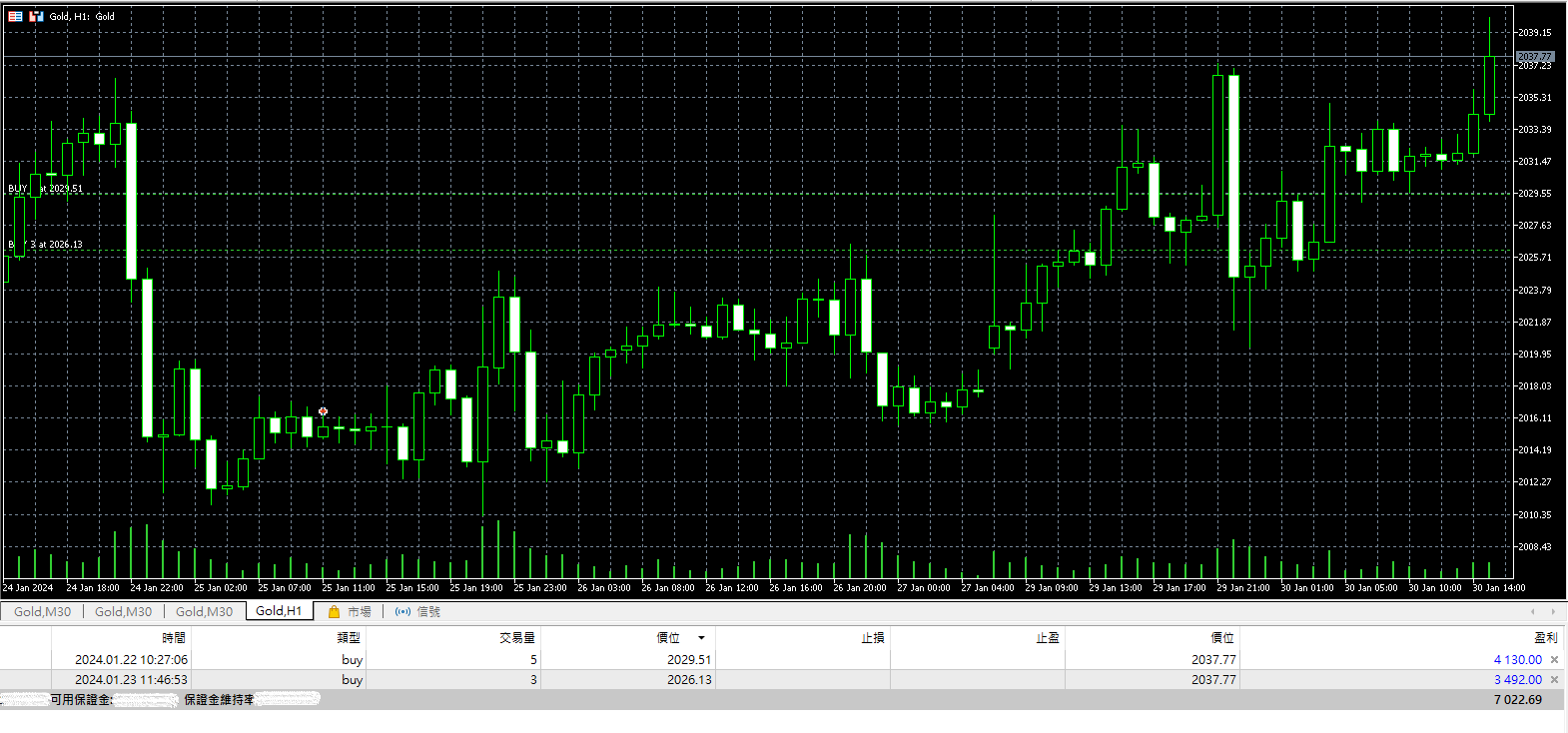This screenshot has width=1568, height=733.
Task: Click the signals broadcast icon beside 信號
Action: coord(402,612)
